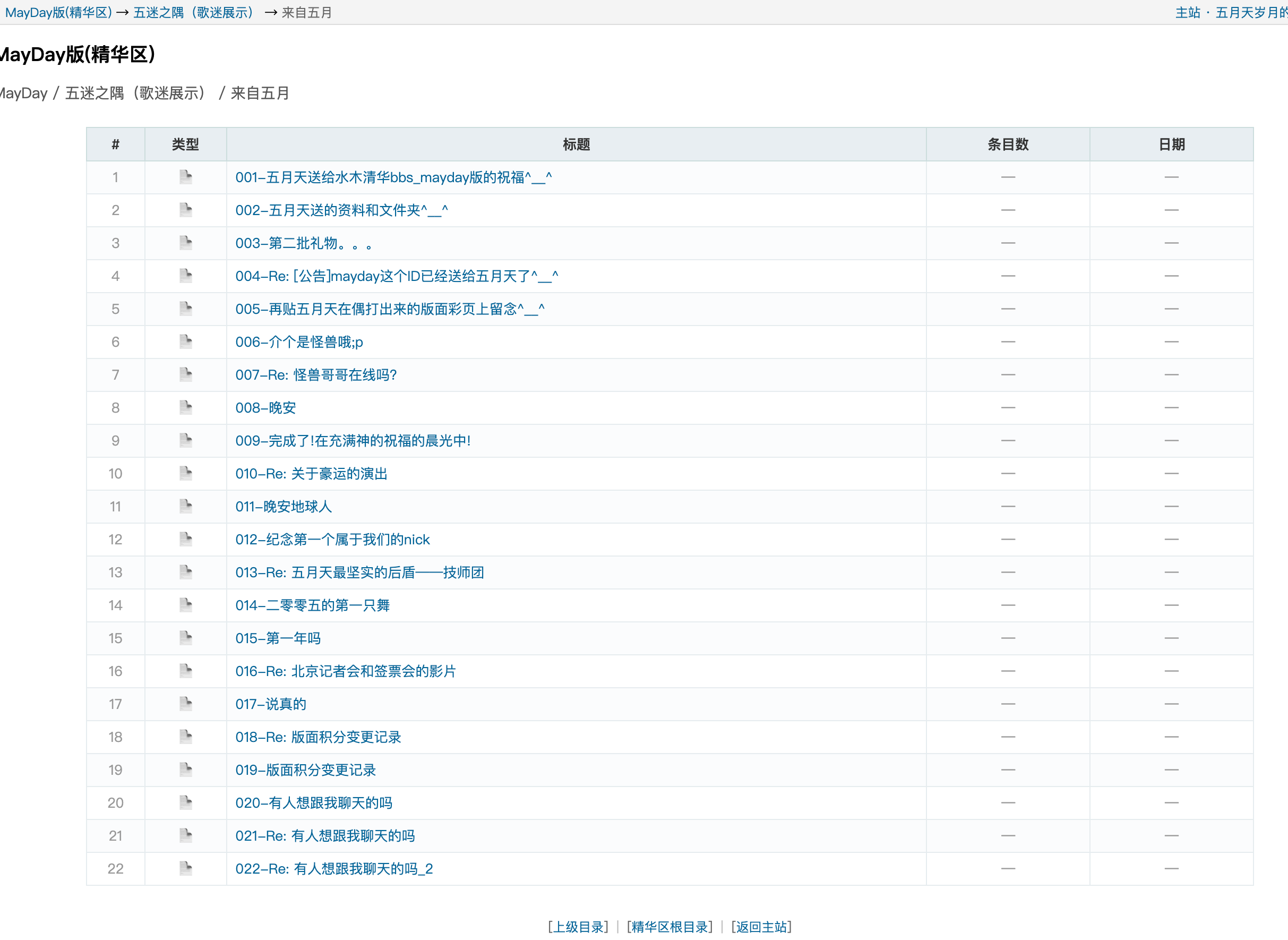Click the file icon in row 13
This screenshot has height=940, width=1288.
coord(185,572)
